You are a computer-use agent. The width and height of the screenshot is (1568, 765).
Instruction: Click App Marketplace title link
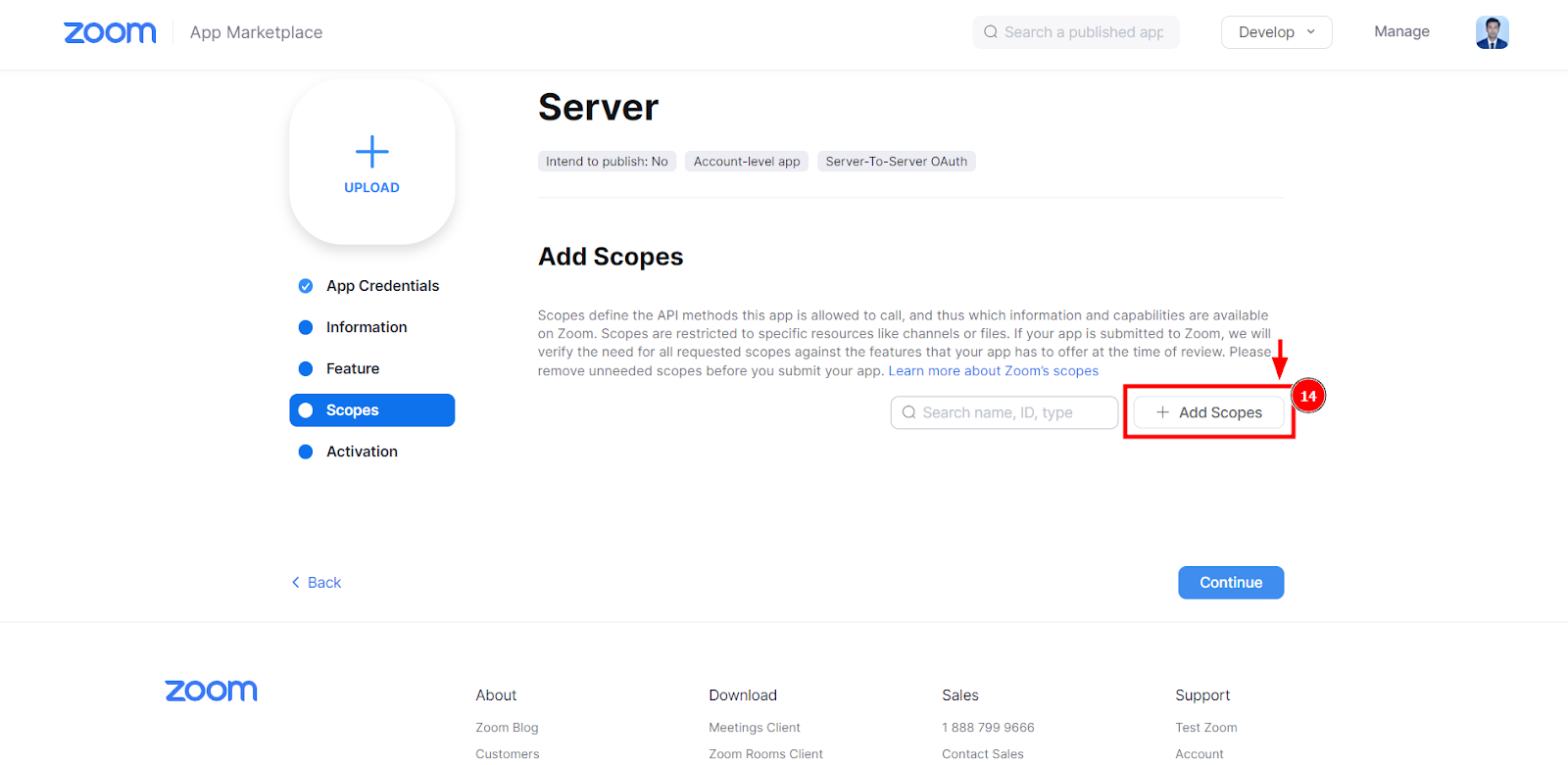point(256,32)
